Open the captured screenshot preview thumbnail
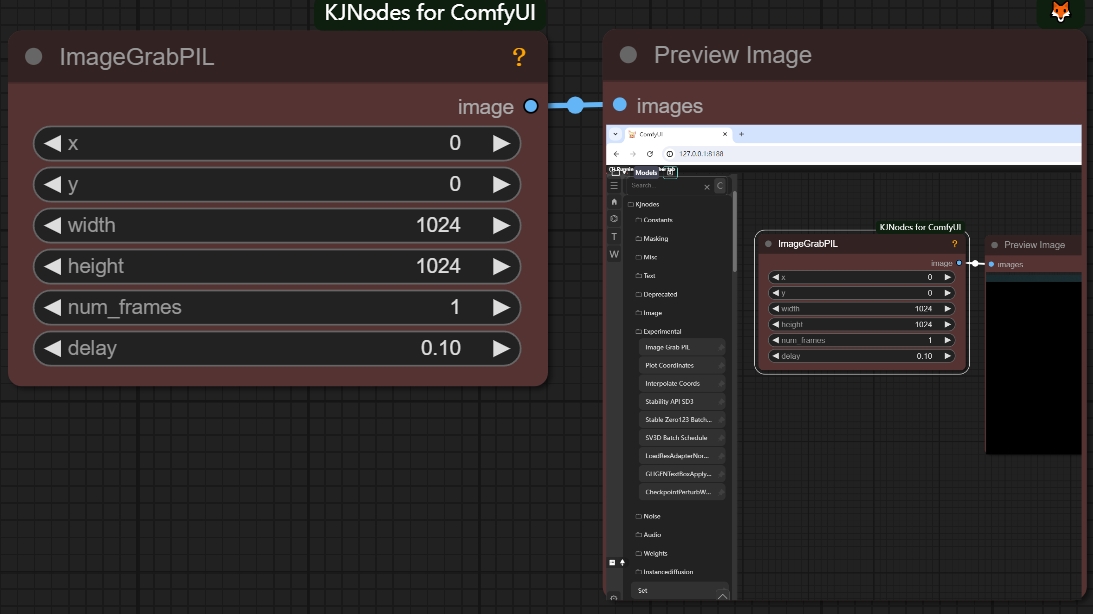The height and width of the screenshot is (614, 1093). 843,360
